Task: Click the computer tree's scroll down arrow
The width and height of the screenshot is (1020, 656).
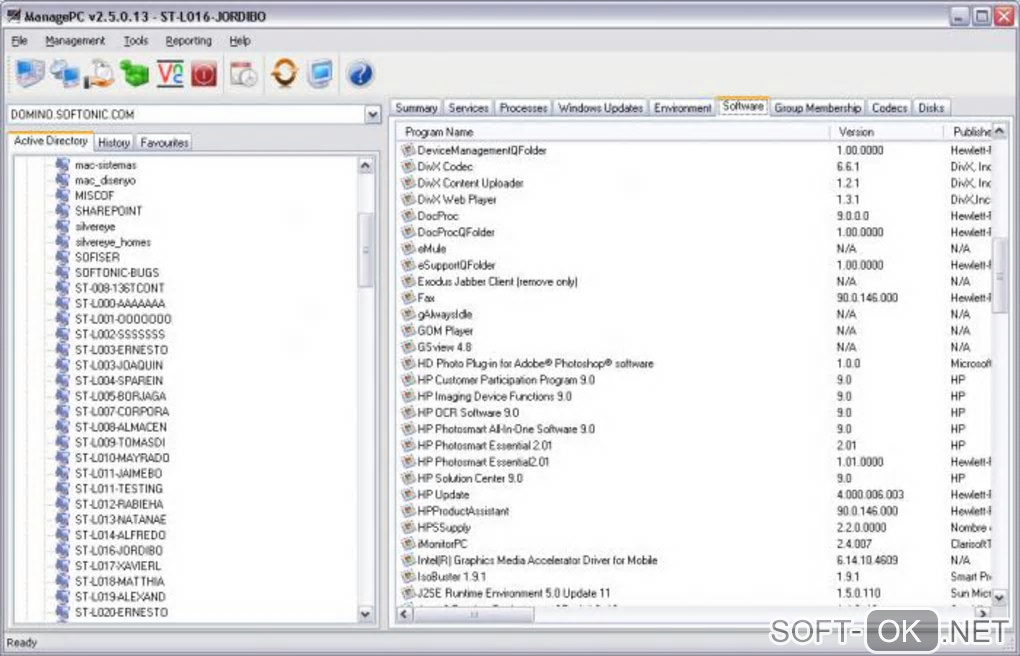Action: pyautogui.click(x=366, y=613)
